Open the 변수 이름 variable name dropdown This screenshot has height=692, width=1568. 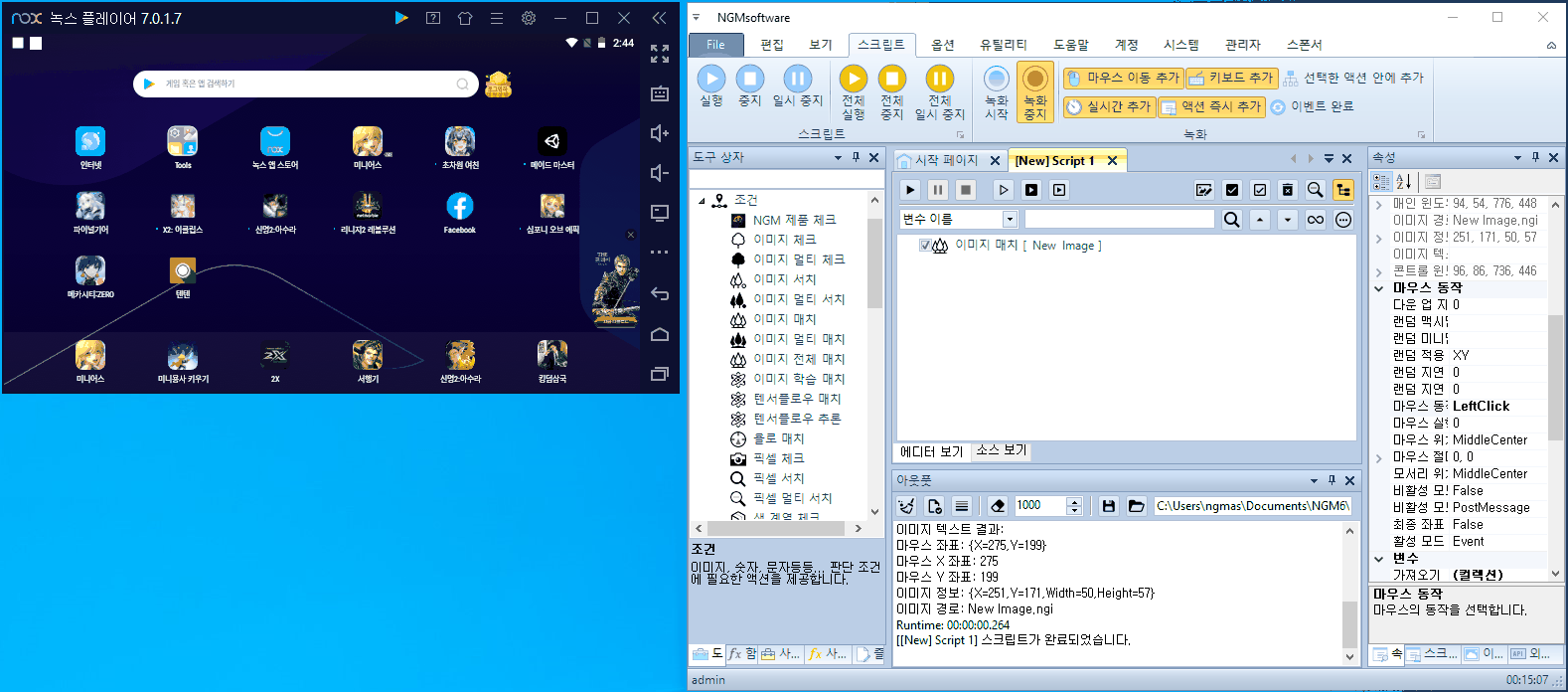click(1010, 220)
